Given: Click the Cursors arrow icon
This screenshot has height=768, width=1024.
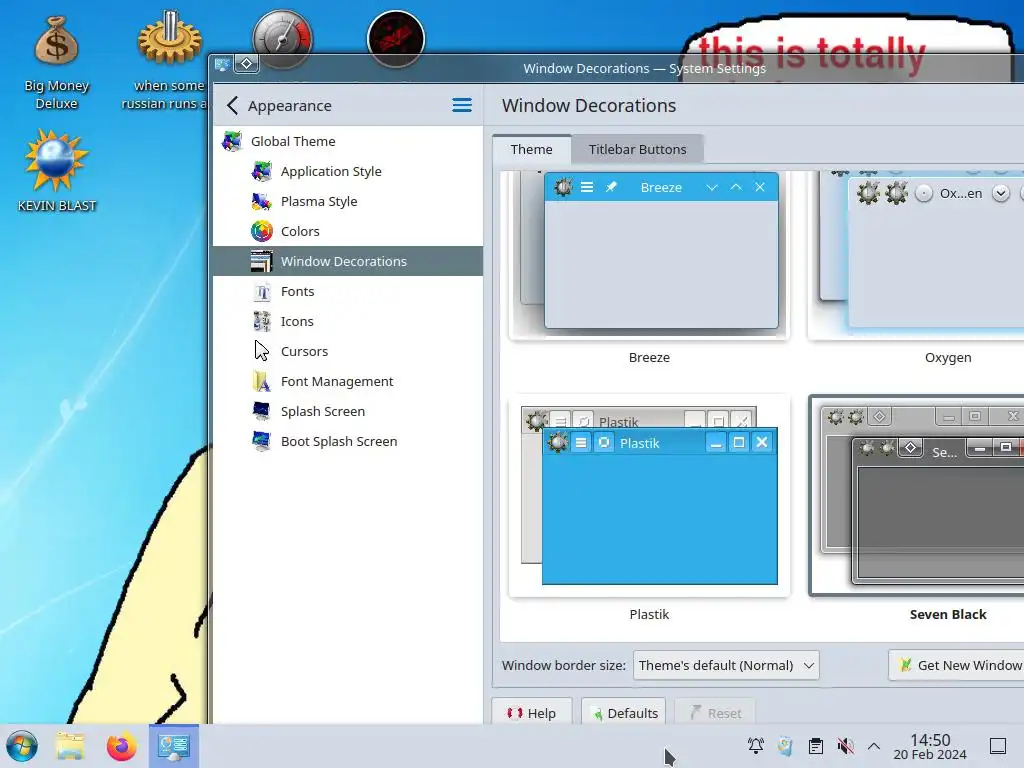Looking at the screenshot, I should 262,351.
